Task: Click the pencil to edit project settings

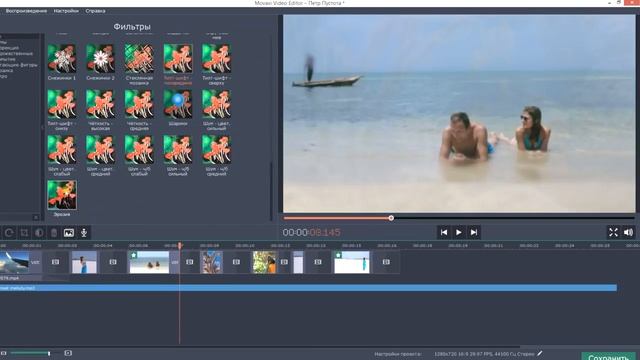Action: click(x=540, y=353)
